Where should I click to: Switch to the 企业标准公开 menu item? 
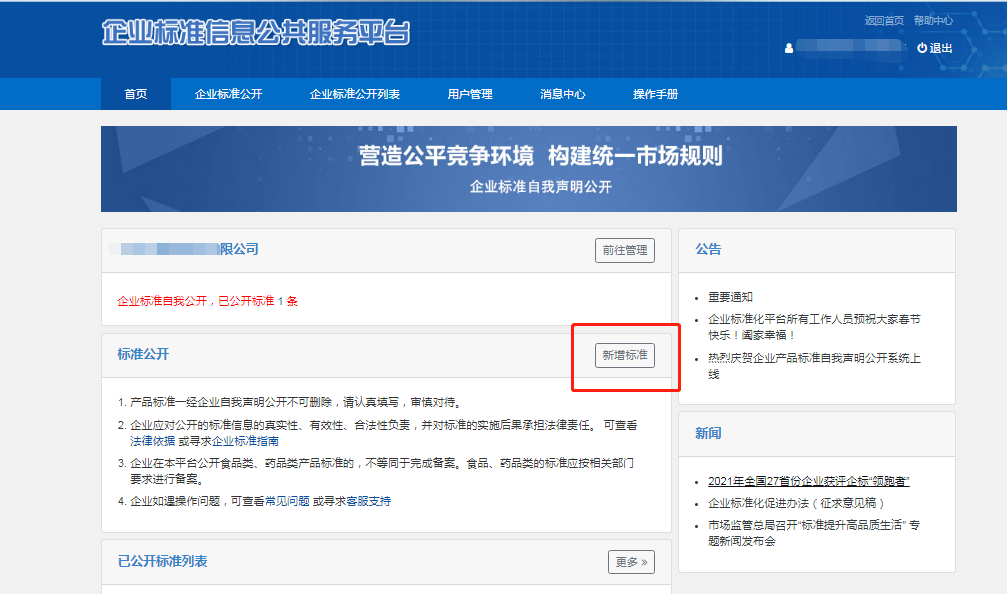click(x=228, y=94)
